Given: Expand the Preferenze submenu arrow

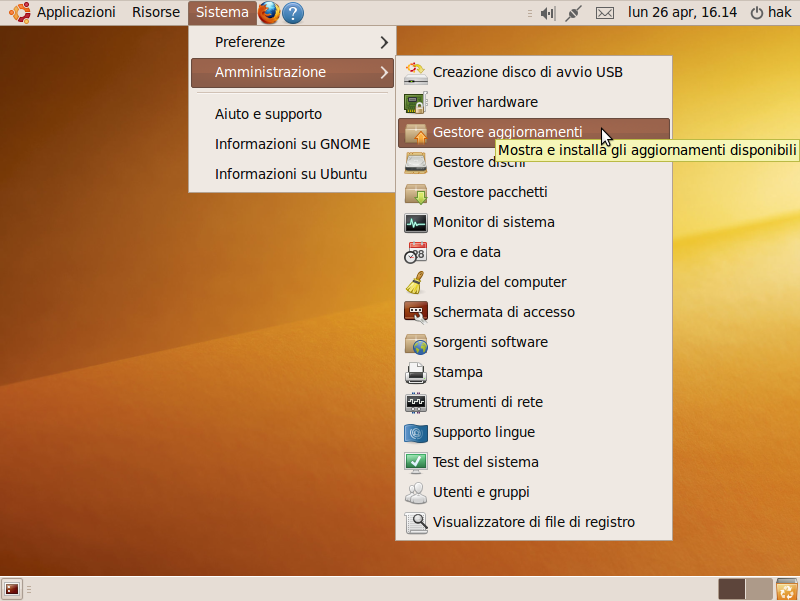Looking at the screenshot, I should 384,42.
